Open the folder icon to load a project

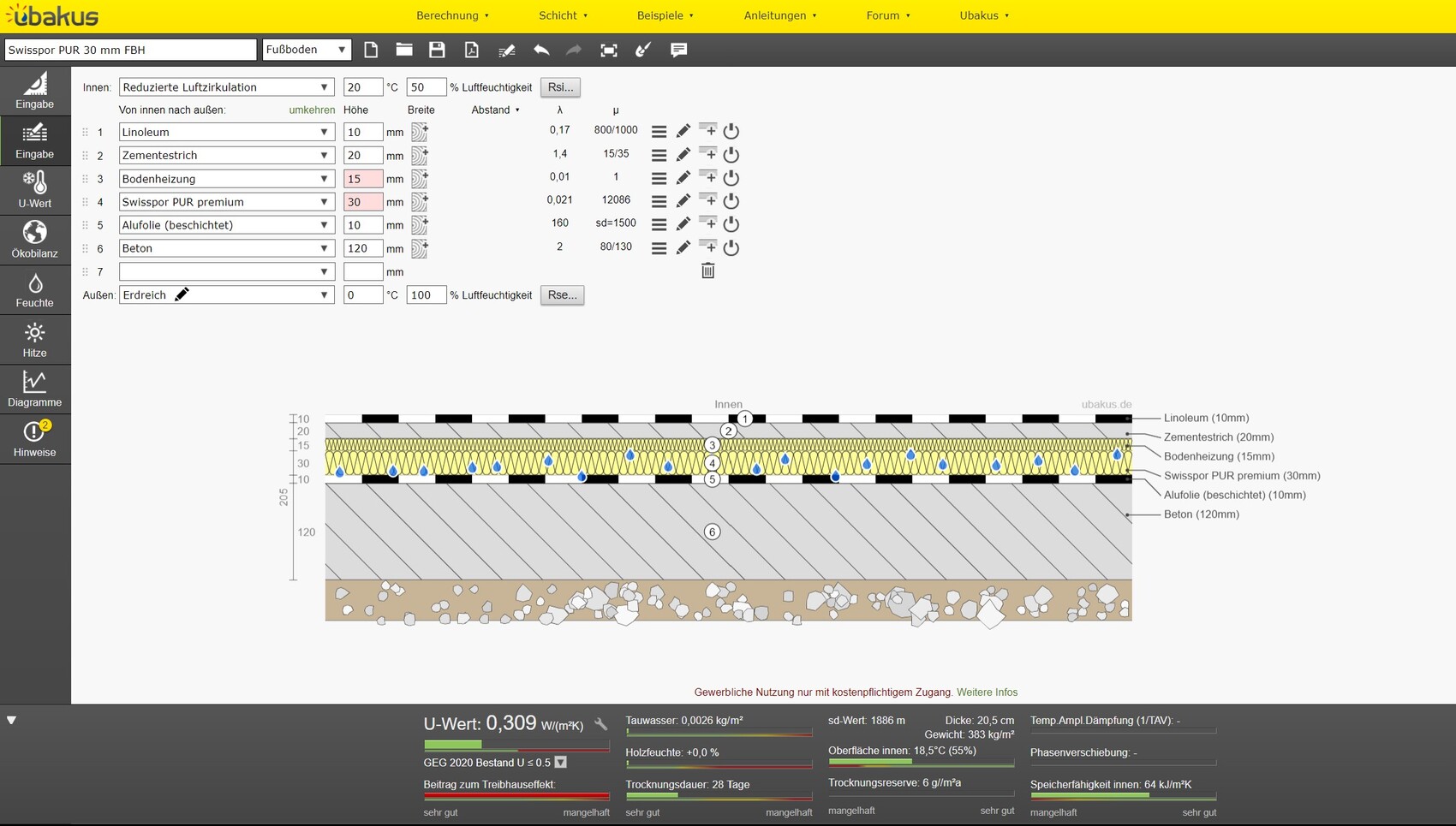(x=404, y=50)
